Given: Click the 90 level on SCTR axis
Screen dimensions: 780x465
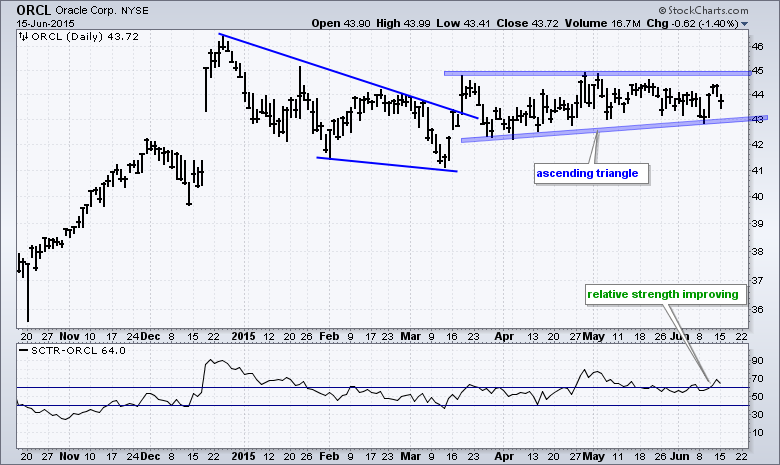Looking at the screenshot, I should (757, 361).
